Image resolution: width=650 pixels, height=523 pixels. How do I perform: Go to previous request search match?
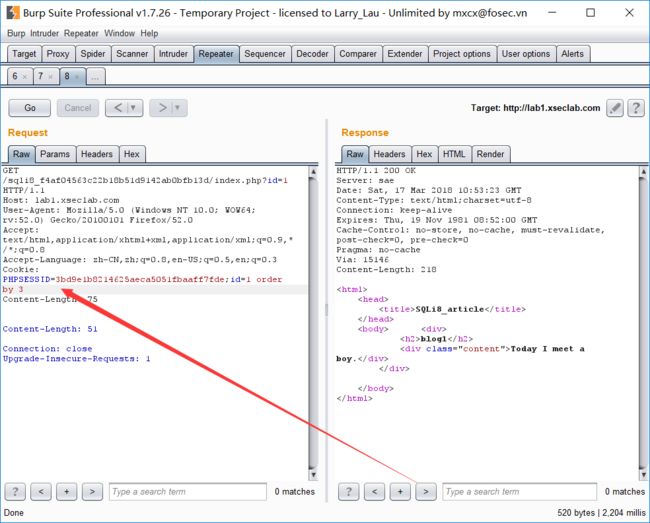click(41, 492)
